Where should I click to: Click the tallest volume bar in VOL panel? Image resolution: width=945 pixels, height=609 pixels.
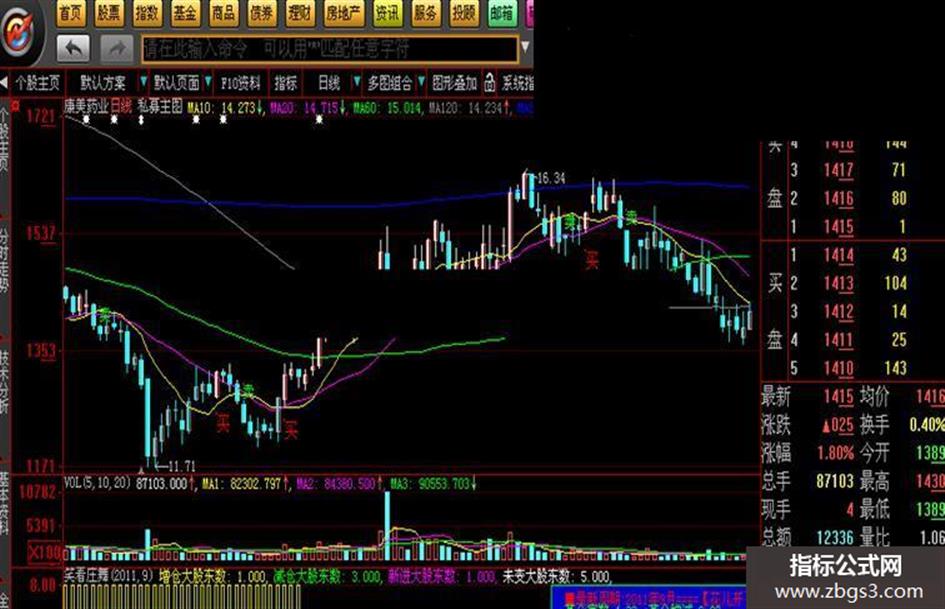[387, 526]
